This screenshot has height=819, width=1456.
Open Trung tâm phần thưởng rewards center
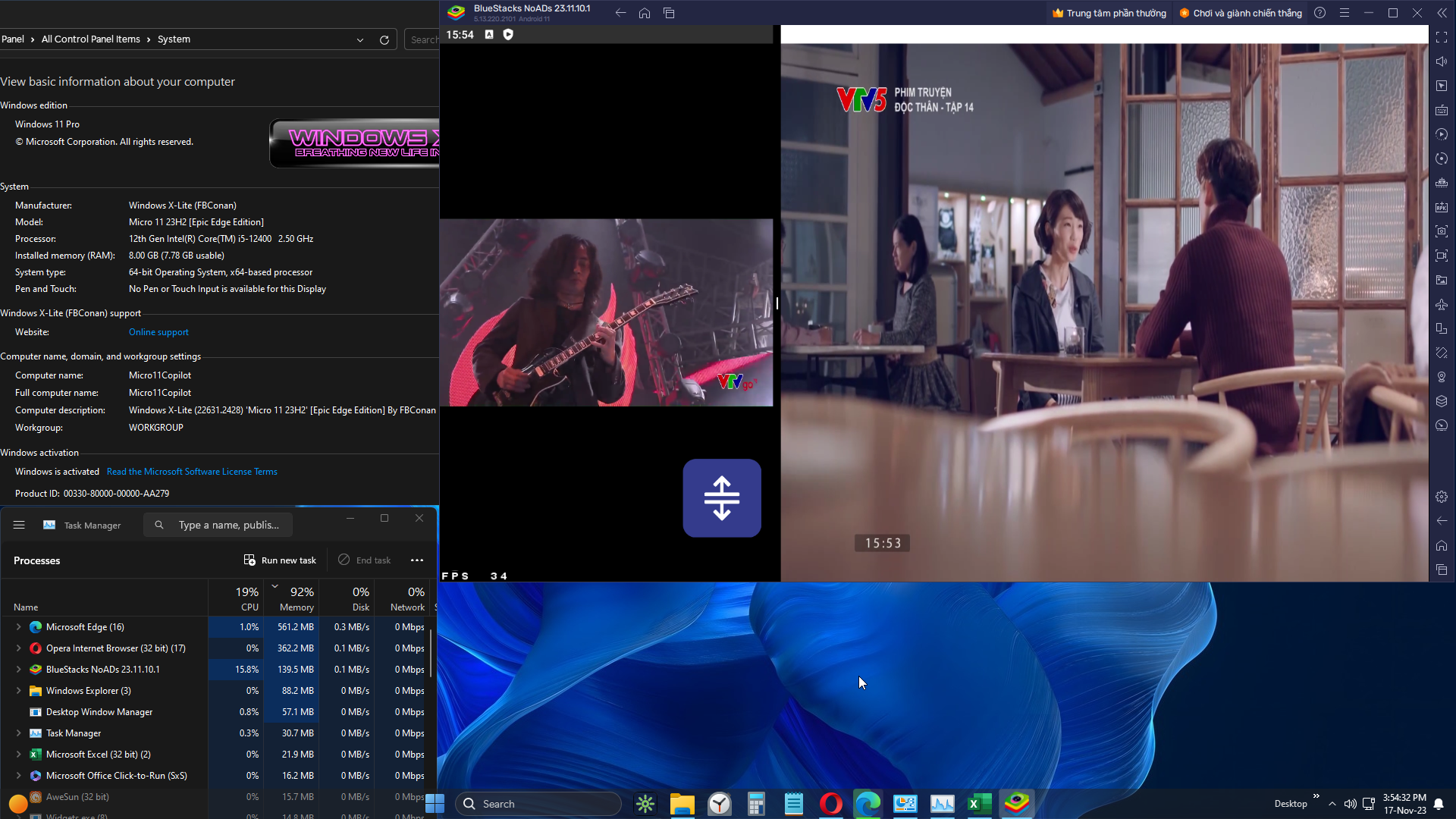click(1109, 13)
